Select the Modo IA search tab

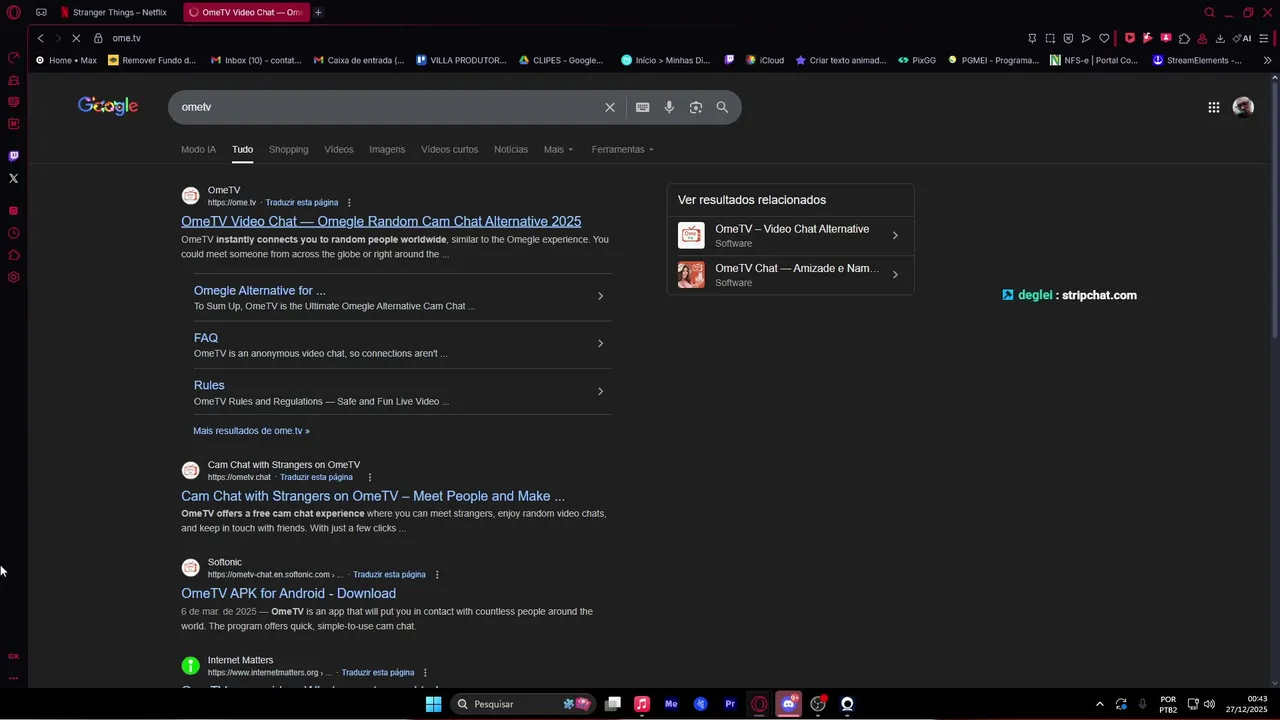tap(198, 149)
